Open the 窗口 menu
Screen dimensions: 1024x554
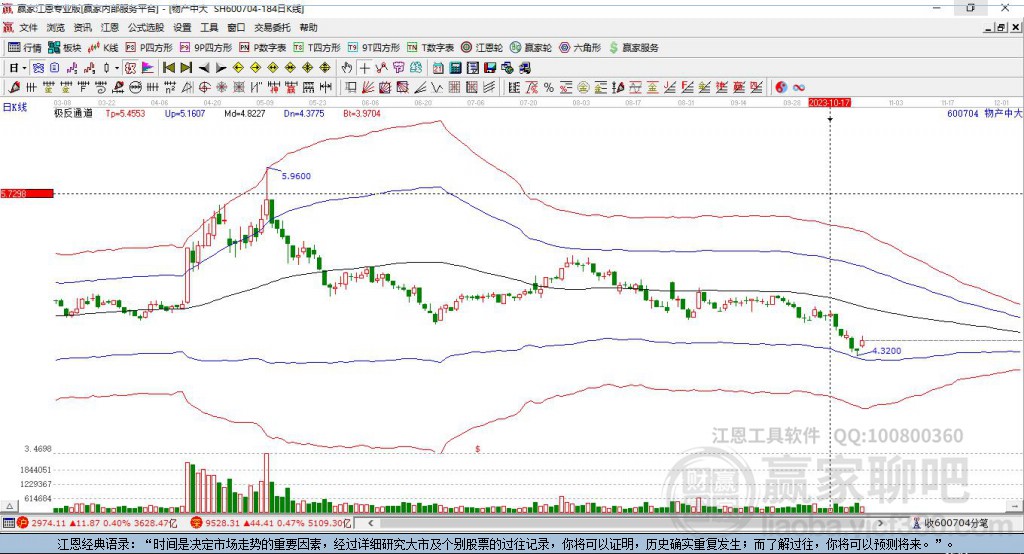[236, 27]
